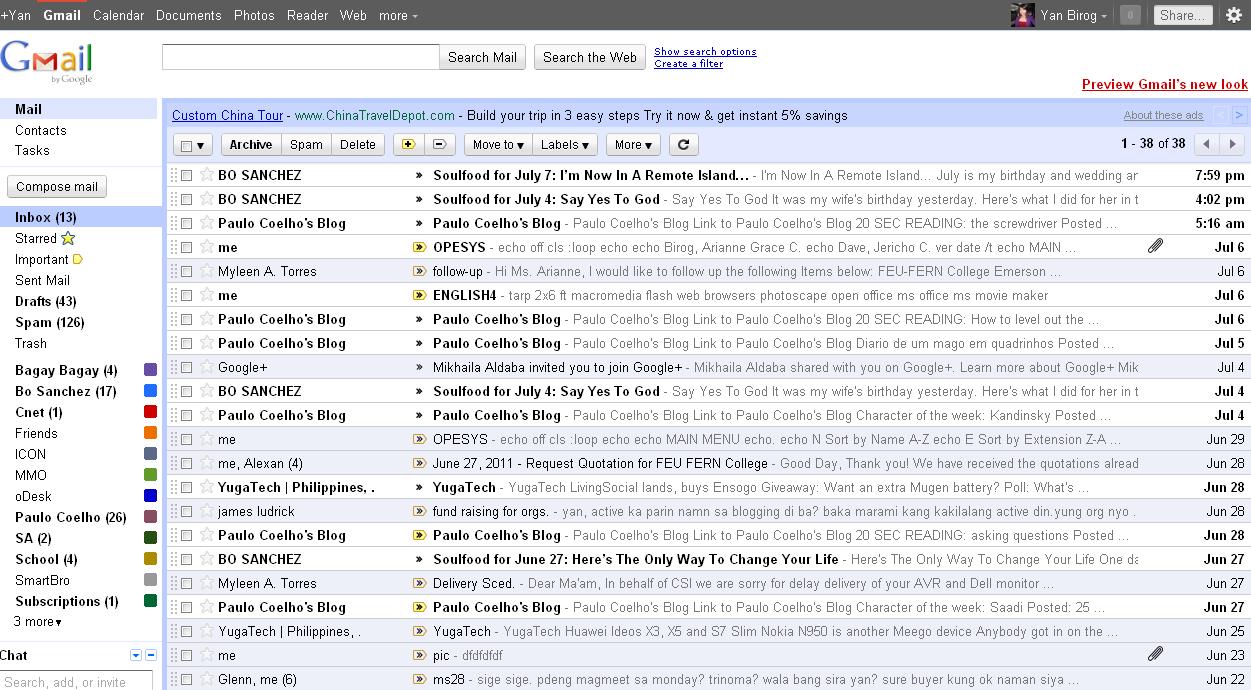Open Documents from top navigation bar
Image resolution: width=1251 pixels, height=690 pixels.
coord(188,15)
